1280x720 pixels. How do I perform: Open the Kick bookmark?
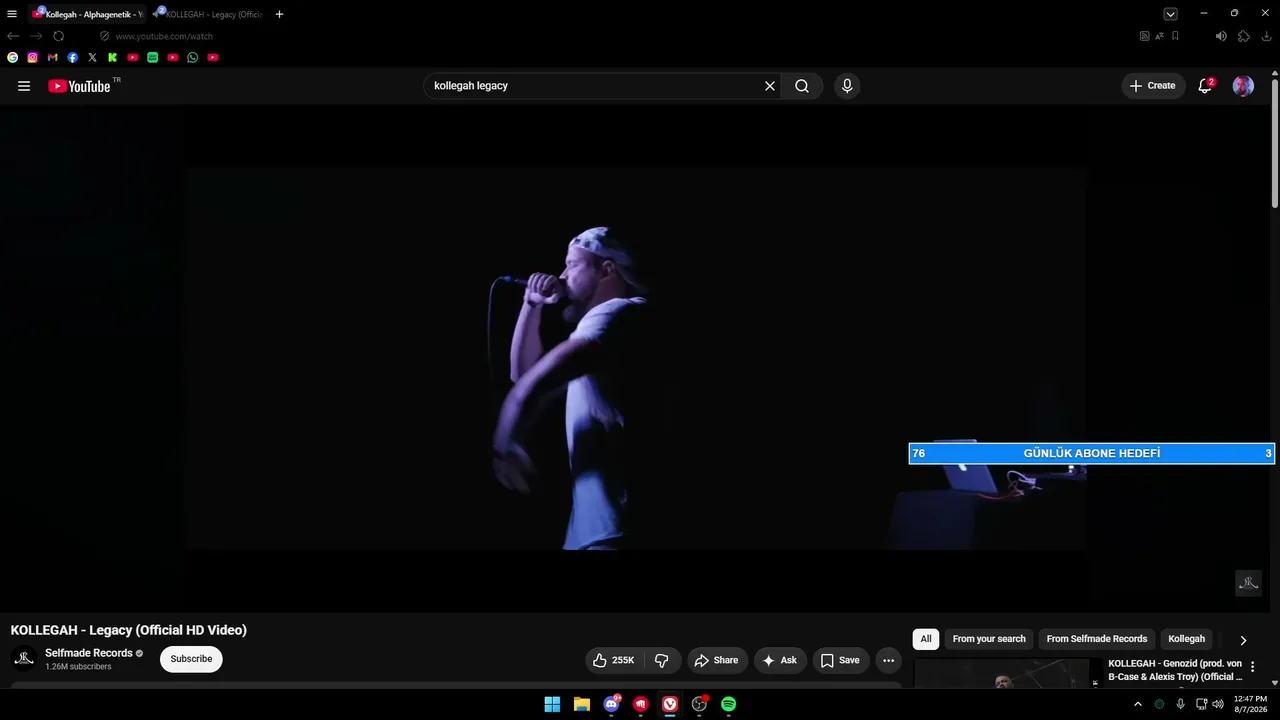coord(113,58)
